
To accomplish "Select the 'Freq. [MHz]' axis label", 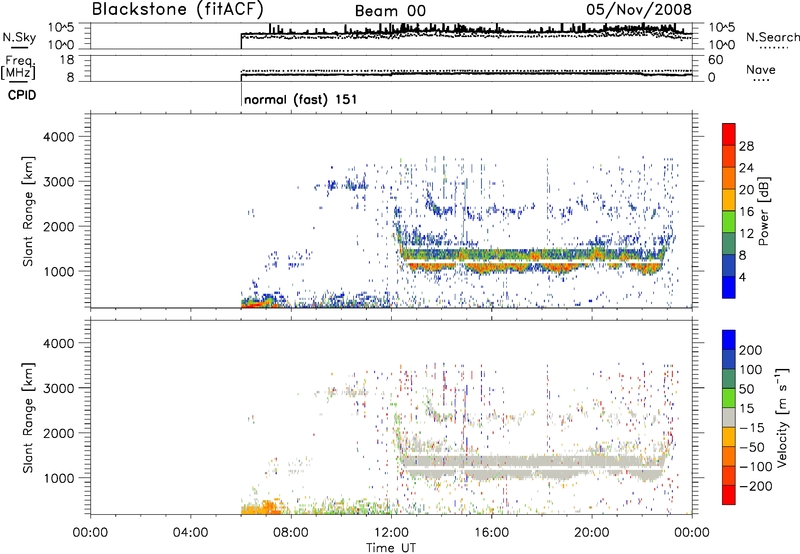I will (18, 68).
